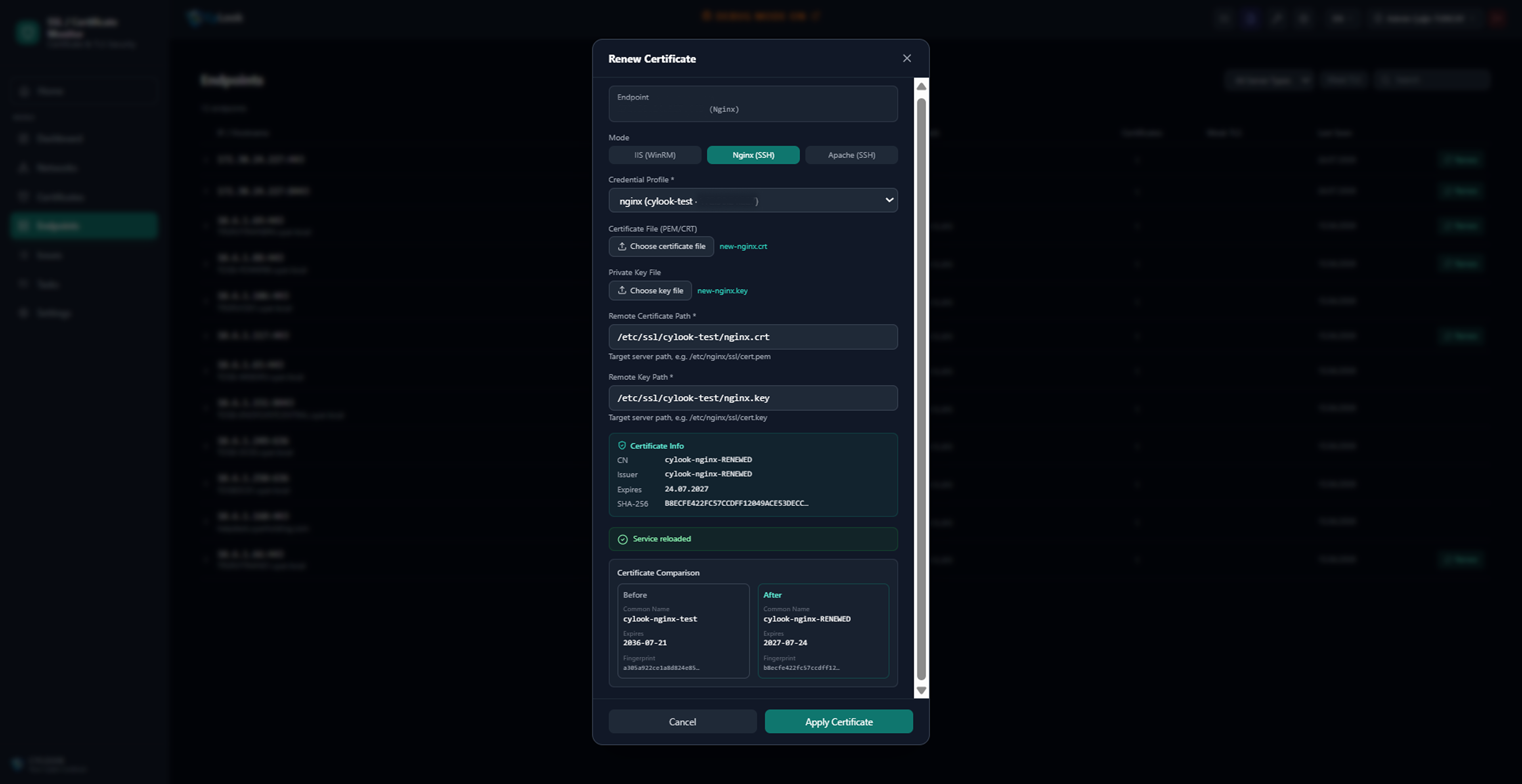
Task: Click the Choose certificate file button
Action: [x=661, y=247]
